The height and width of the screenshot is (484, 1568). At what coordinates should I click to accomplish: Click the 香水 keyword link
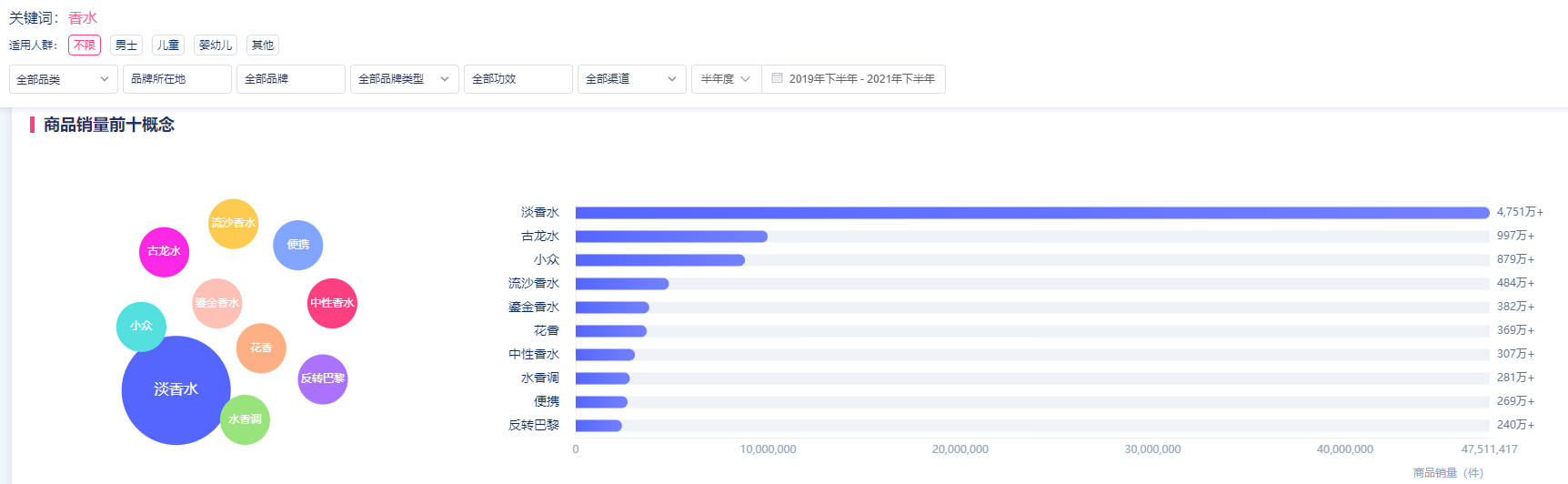[83, 18]
